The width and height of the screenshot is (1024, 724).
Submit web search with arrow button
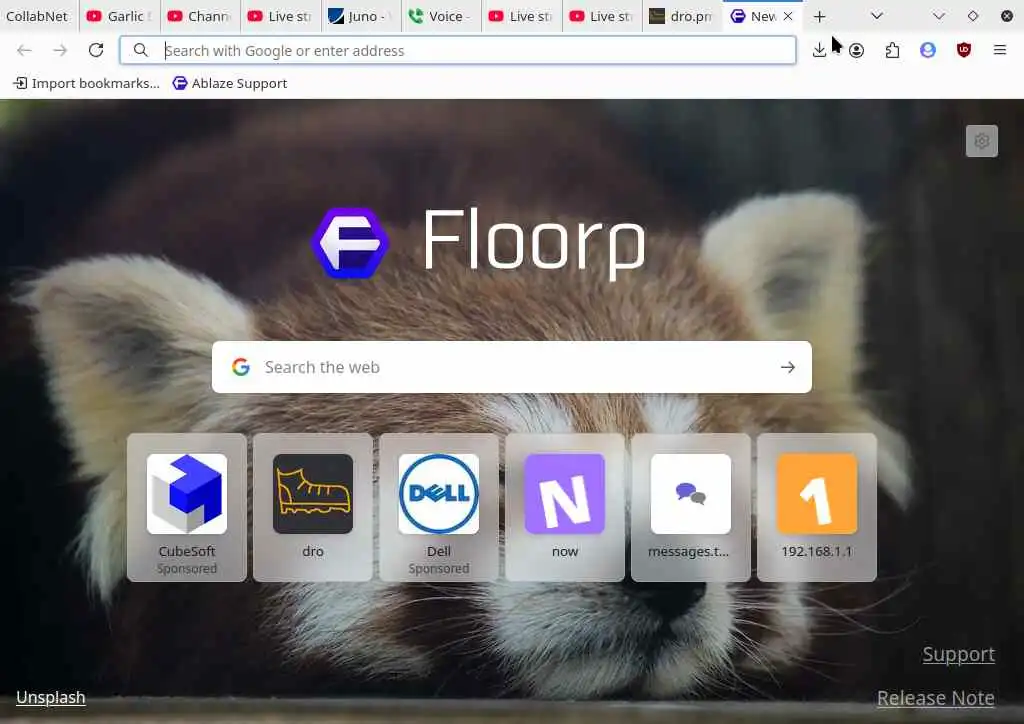(x=788, y=367)
